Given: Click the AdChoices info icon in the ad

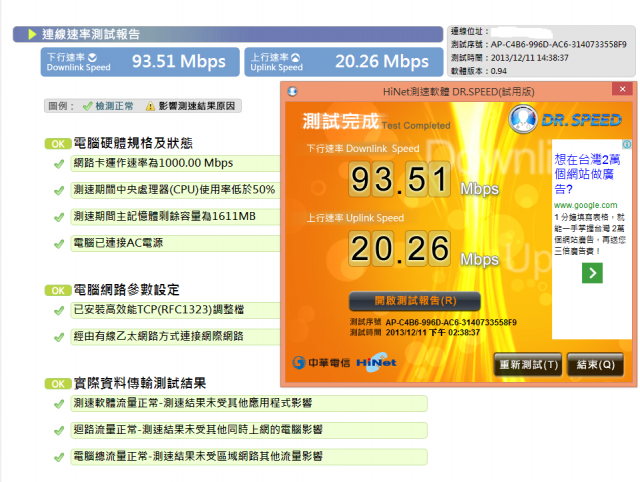Looking at the screenshot, I should tap(627, 144).
